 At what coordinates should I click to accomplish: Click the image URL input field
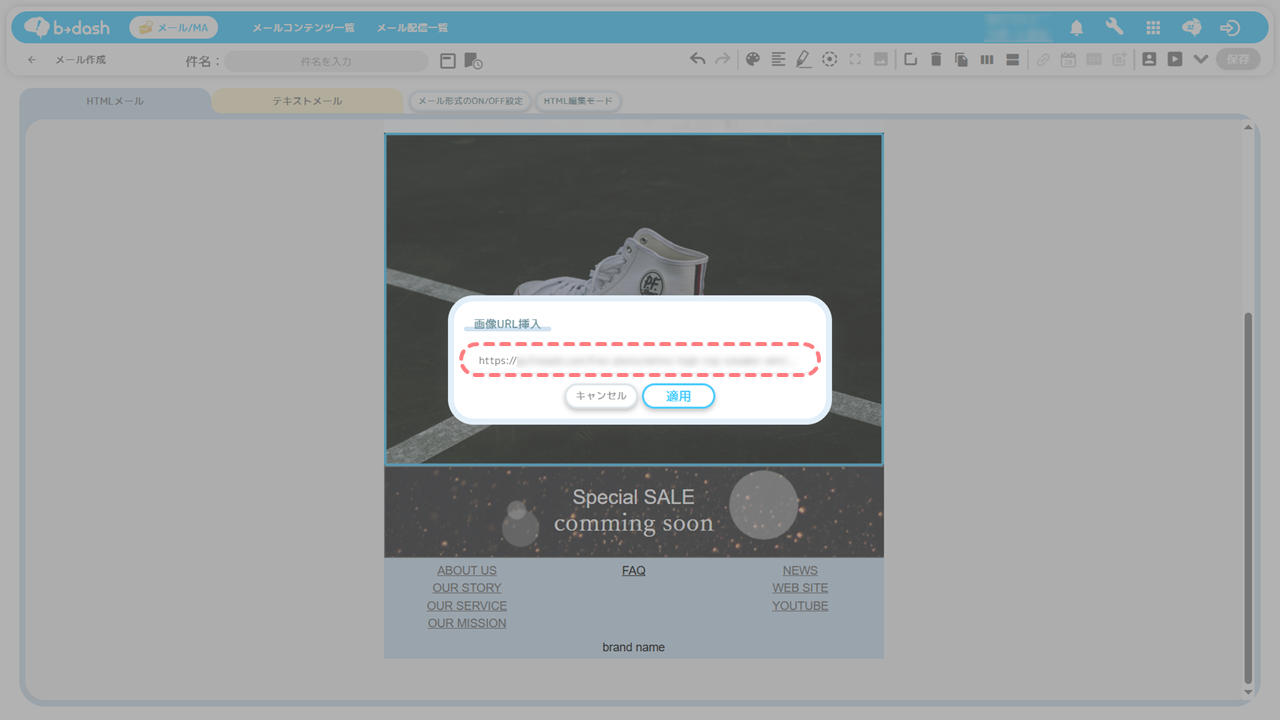click(x=640, y=360)
